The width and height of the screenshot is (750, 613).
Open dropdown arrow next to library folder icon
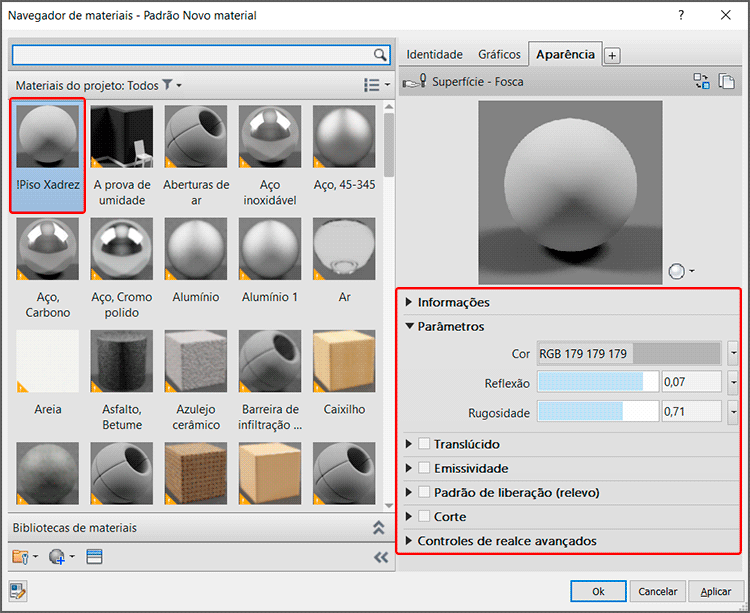pyautogui.click(x=35, y=556)
